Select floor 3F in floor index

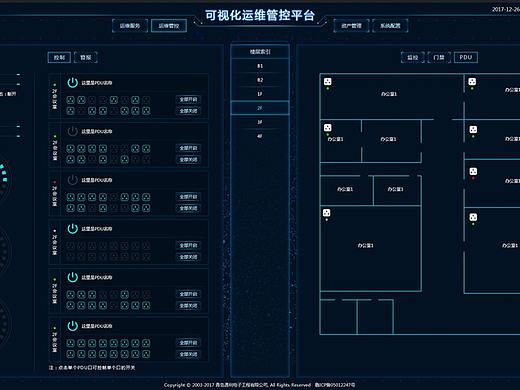(x=260, y=122)
